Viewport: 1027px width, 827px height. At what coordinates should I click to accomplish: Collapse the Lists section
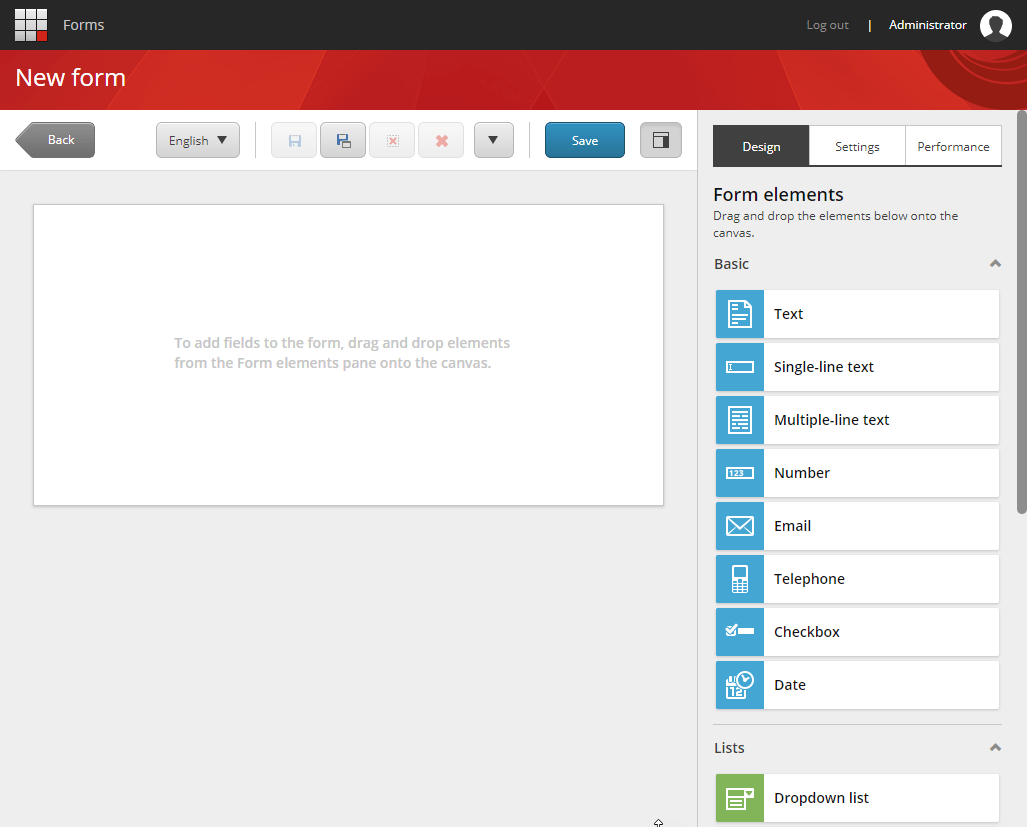point(994,747)
